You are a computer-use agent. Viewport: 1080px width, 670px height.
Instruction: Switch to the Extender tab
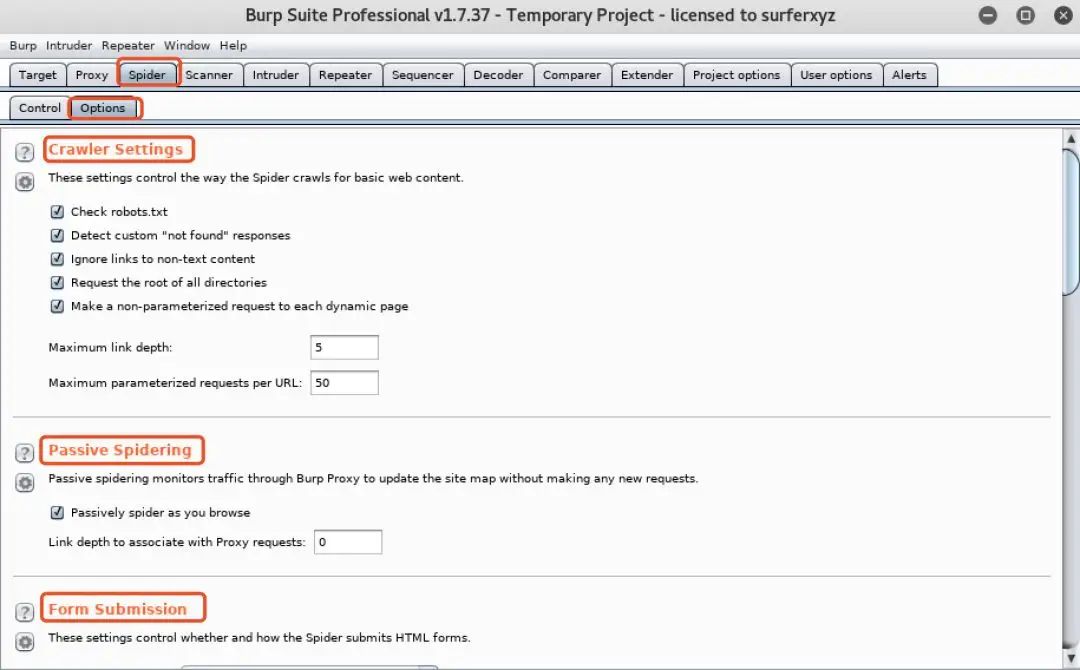pos(647,75)
